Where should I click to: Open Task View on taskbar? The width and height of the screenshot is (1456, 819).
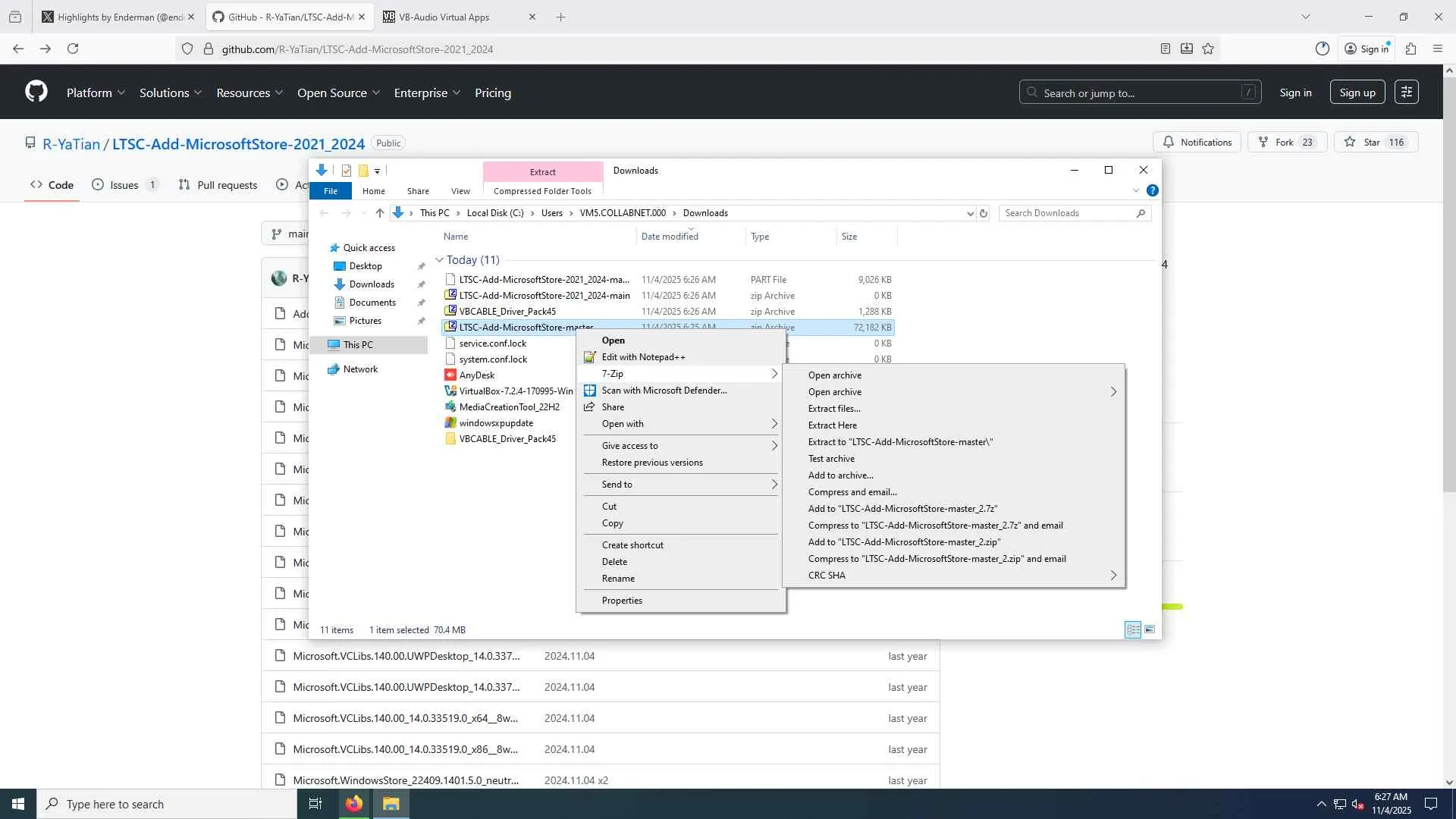pos(315,804)
